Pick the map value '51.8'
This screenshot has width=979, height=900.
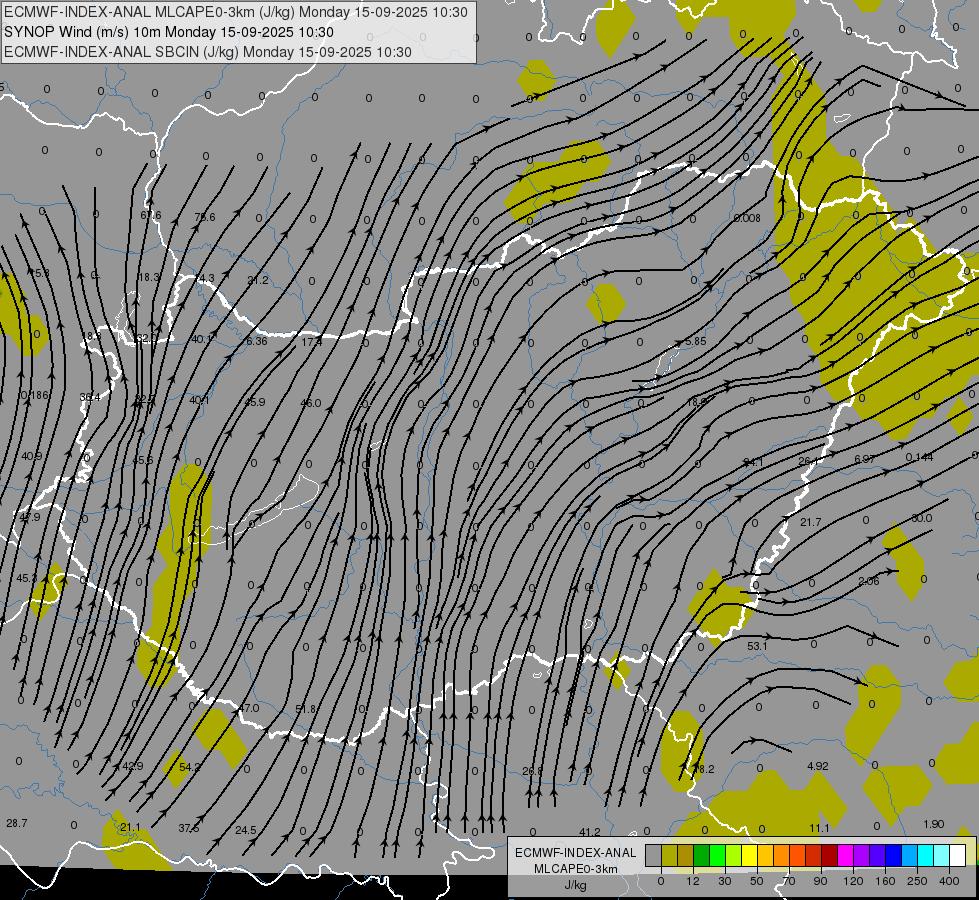coord(305,709)
